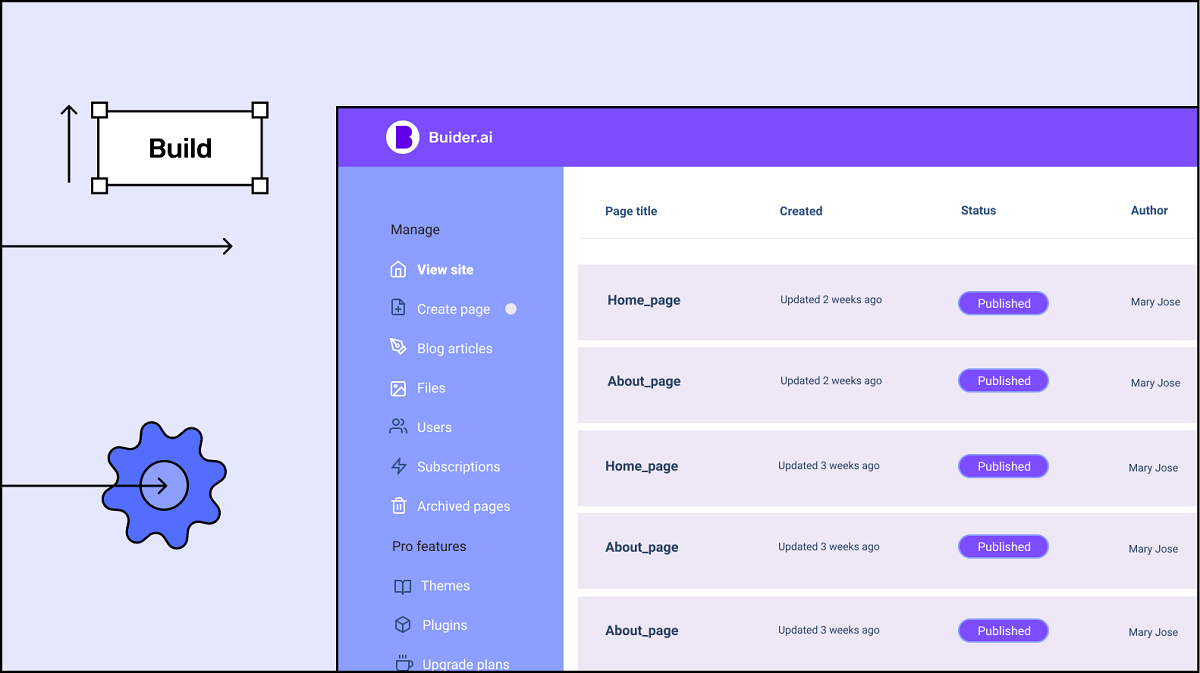Select the pen icon for Blog articles
The image size is (1200, 673).
[x=398, y=347]
